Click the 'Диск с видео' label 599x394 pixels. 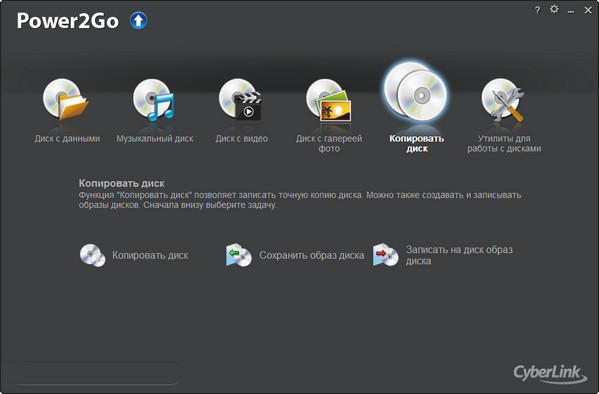pos(241,139)
